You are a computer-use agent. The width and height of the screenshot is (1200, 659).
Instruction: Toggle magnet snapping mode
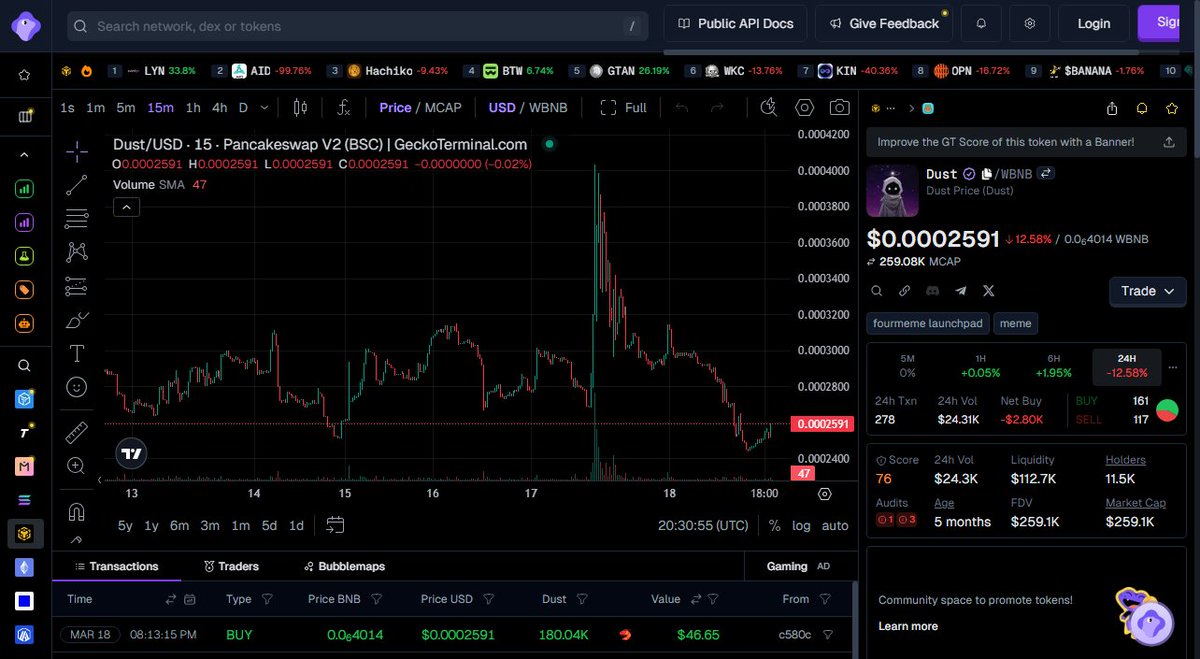click(x=77, y=511)
